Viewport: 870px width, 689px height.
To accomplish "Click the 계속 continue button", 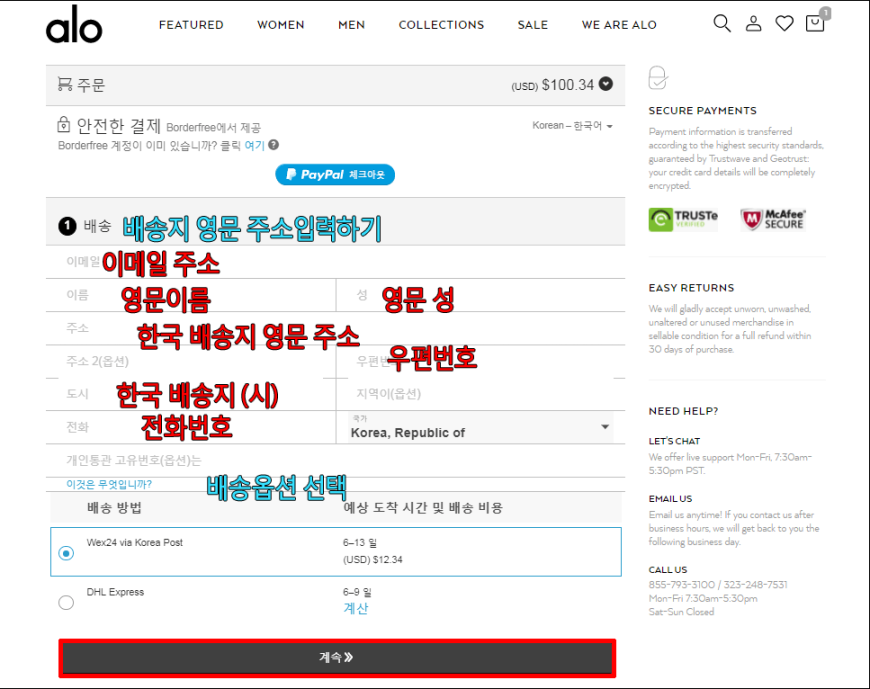I will point(337,658).
